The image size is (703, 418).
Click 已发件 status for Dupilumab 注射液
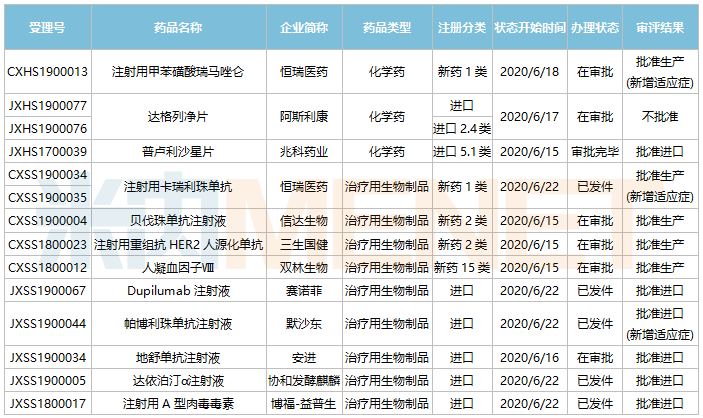[595, 291]
